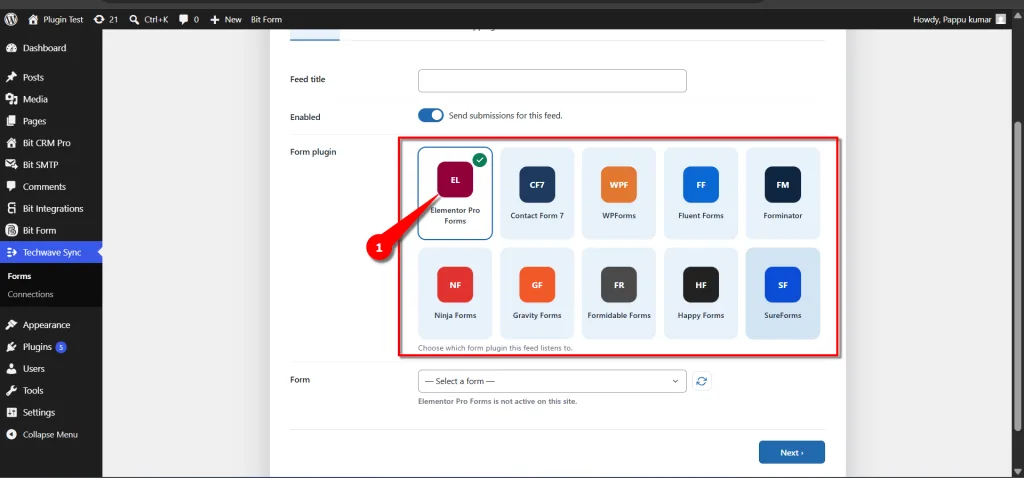The height and width of the screenshot is (478, 1024).
Task: Select the Contact Form 7 CF7 icon
Action: 537,185
